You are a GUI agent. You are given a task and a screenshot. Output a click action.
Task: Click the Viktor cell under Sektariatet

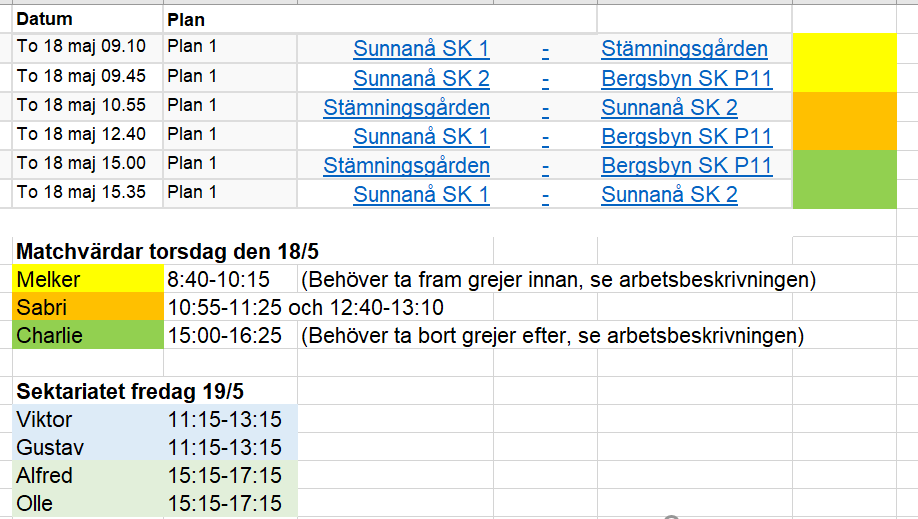tap(88, 419)
